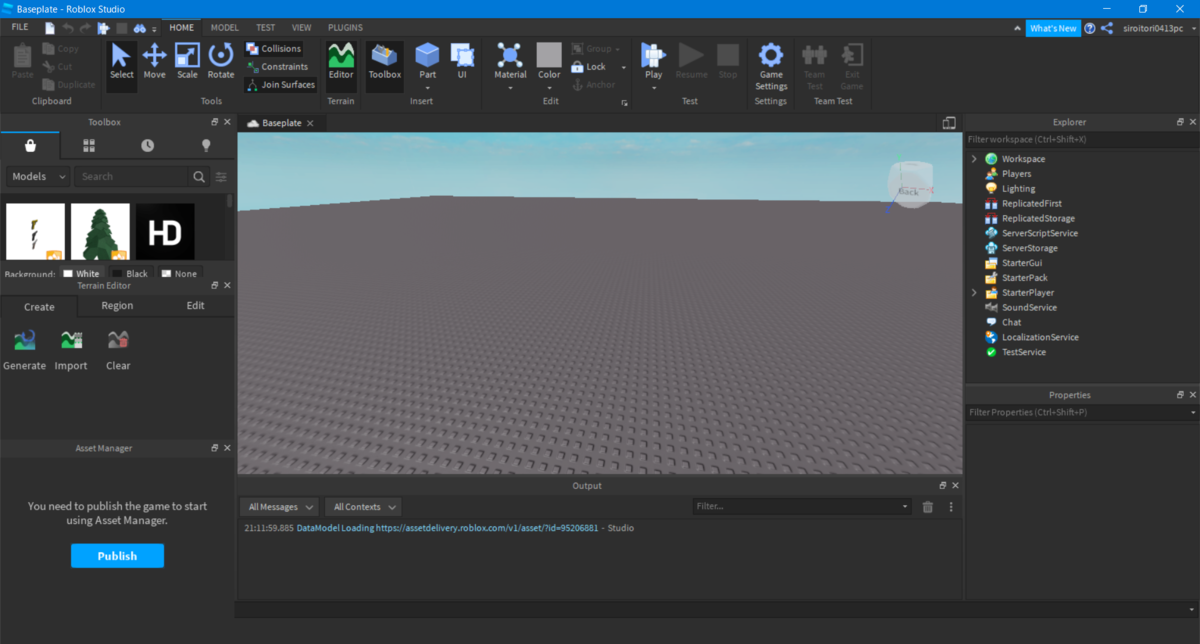
Task: Open Toolbox Inventory grid tab
Action: (89, 145)
